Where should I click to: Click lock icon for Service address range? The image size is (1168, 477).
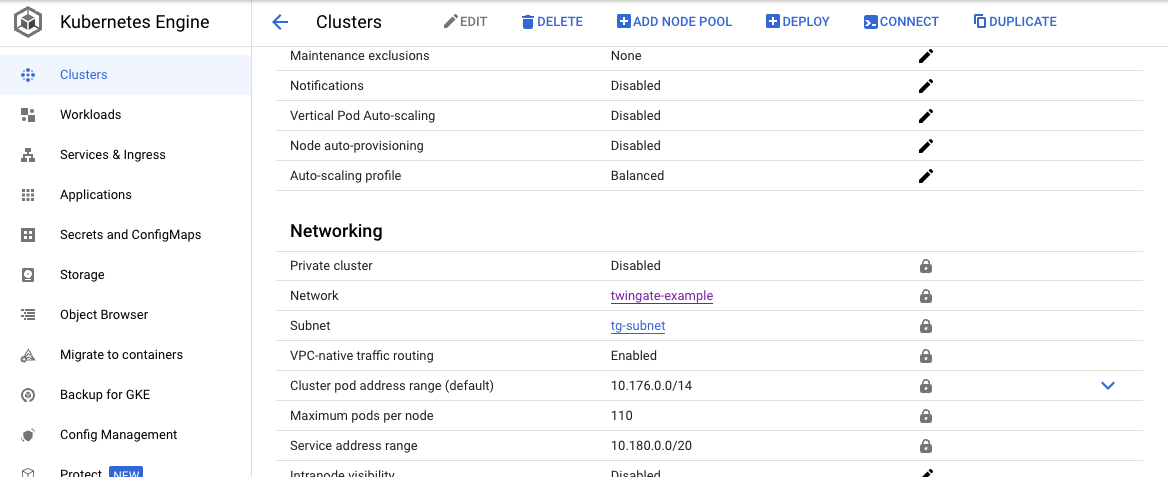coord(926,446)
